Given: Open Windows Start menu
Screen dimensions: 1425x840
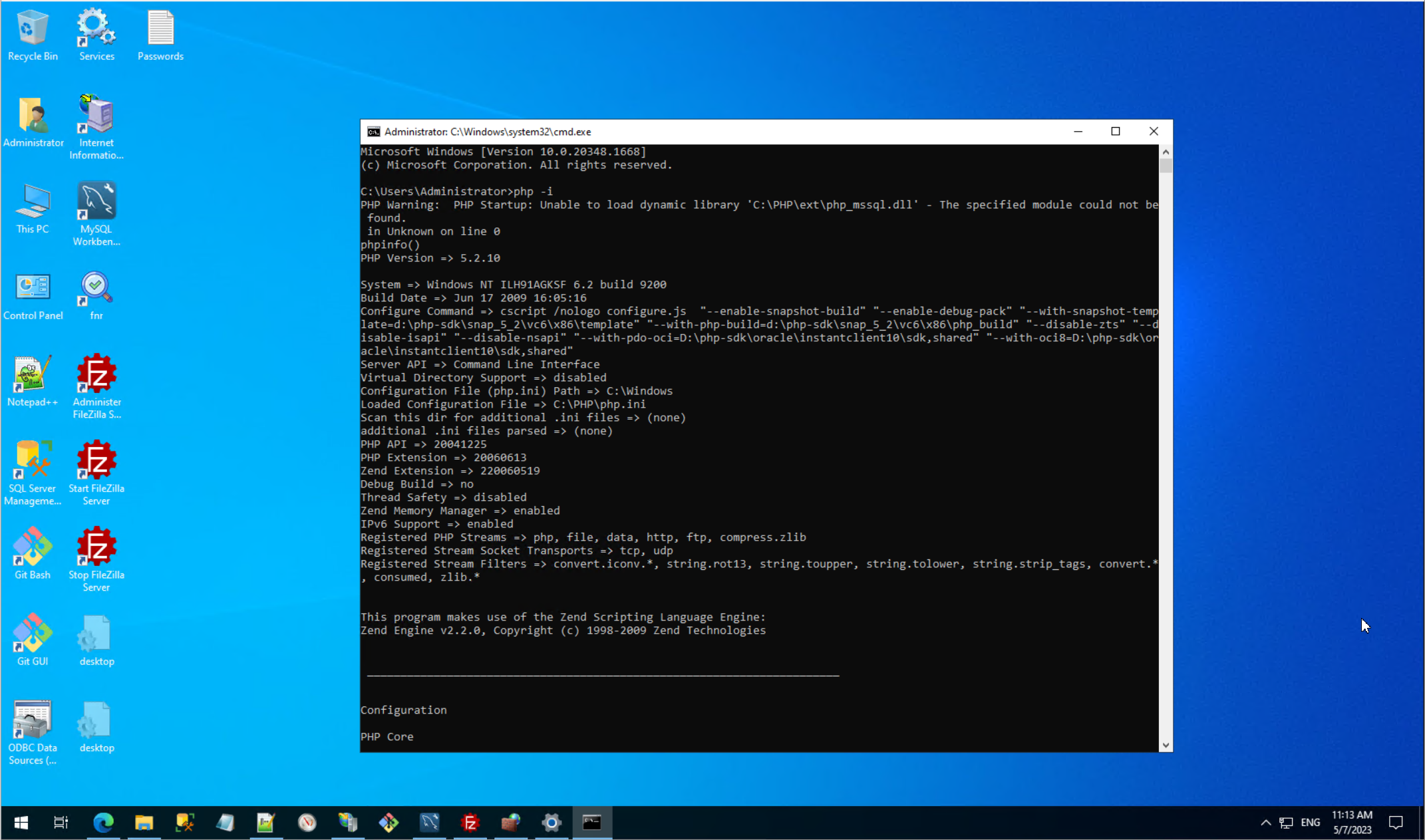Looking at the screenshot, I should pyautogui.click(x=21, y=823).
